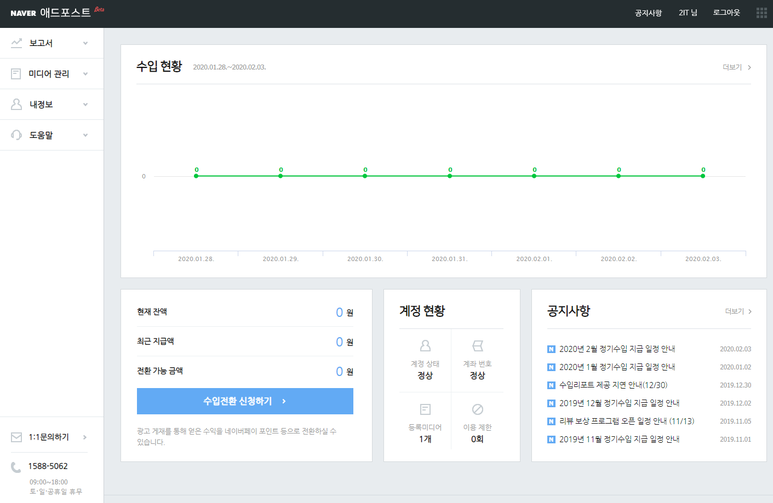Expand the 내정보 menu chevron
The height and width of the screenshot is (503, 773).
click(x=85, y=104)
